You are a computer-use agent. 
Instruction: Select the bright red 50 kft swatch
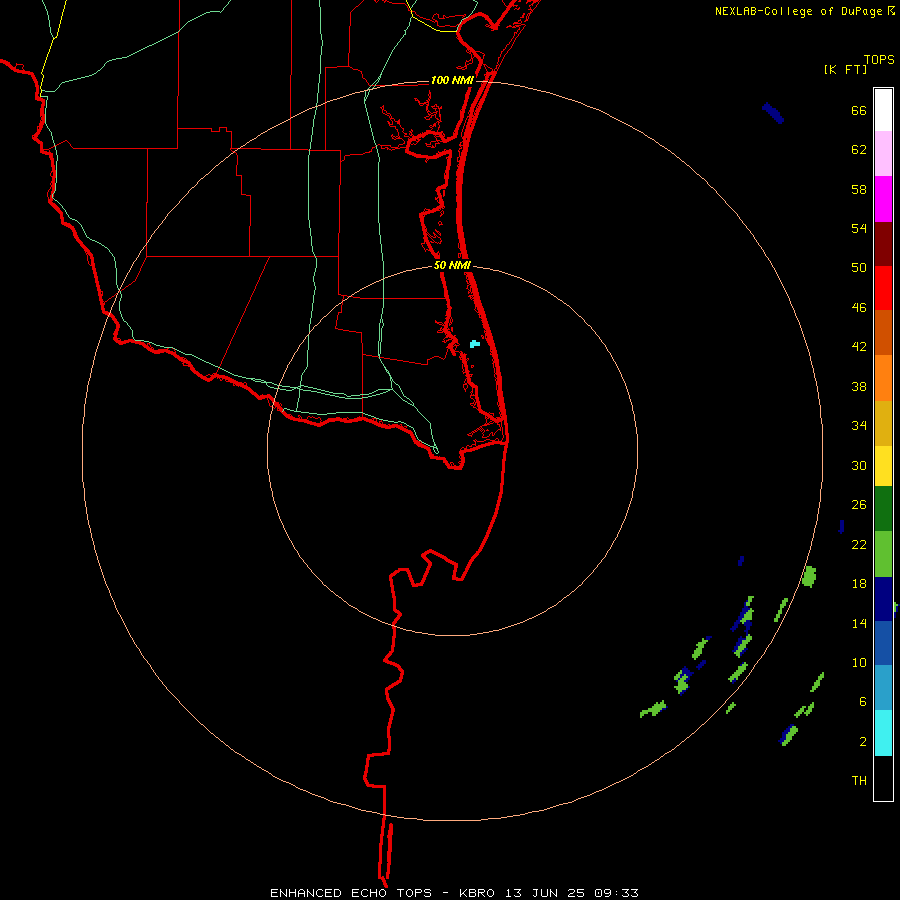883,288
